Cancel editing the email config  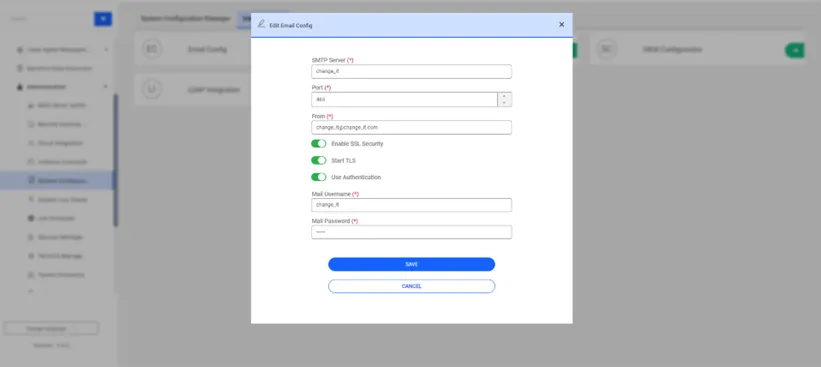click(412, 286)
